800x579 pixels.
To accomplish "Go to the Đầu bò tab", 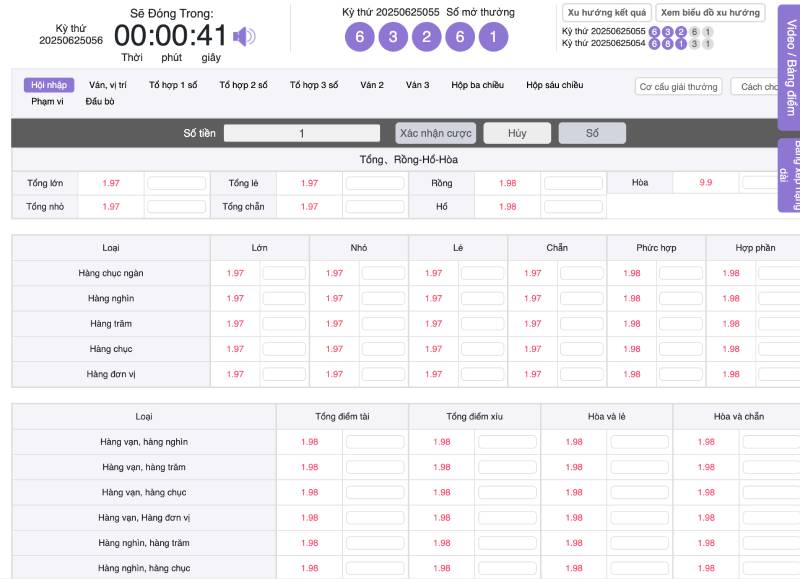I will coord(100,101).
